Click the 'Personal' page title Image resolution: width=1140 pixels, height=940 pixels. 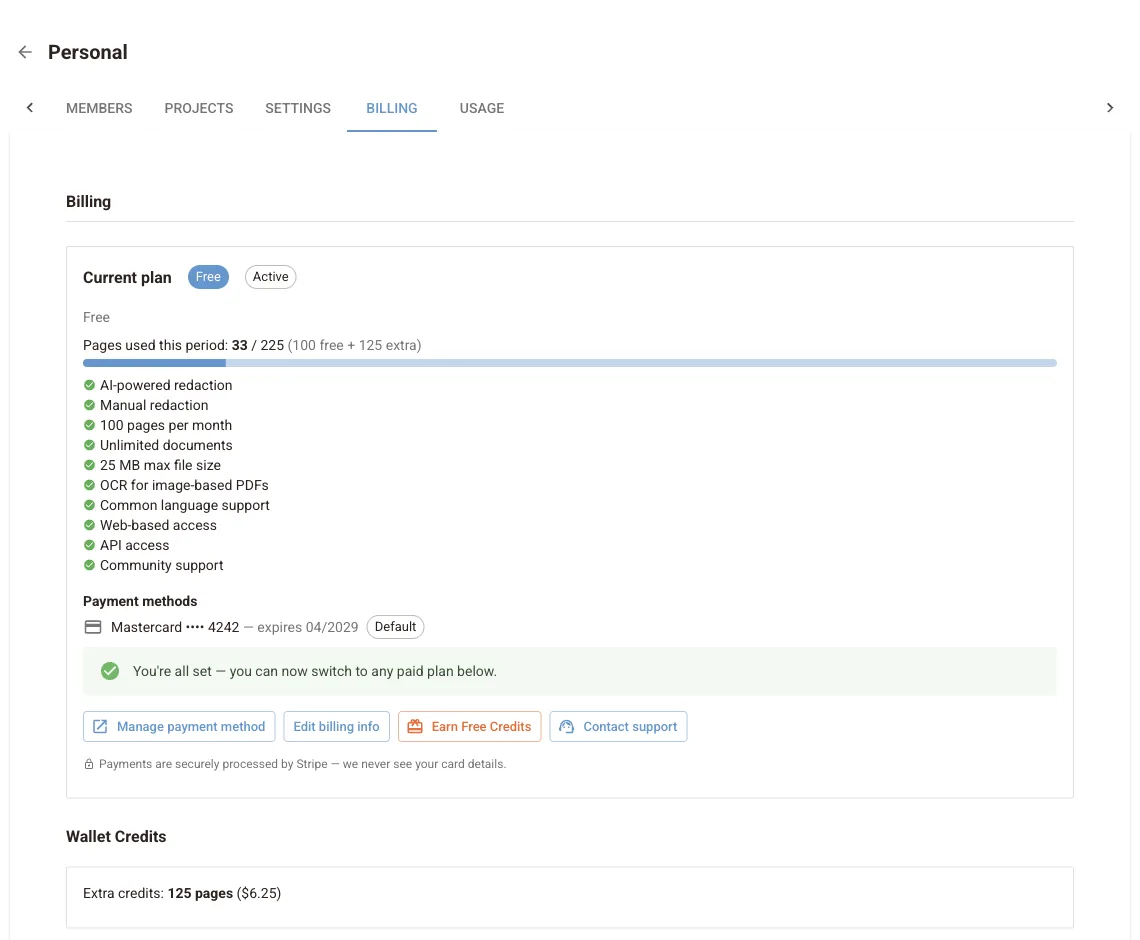(88, 52)
